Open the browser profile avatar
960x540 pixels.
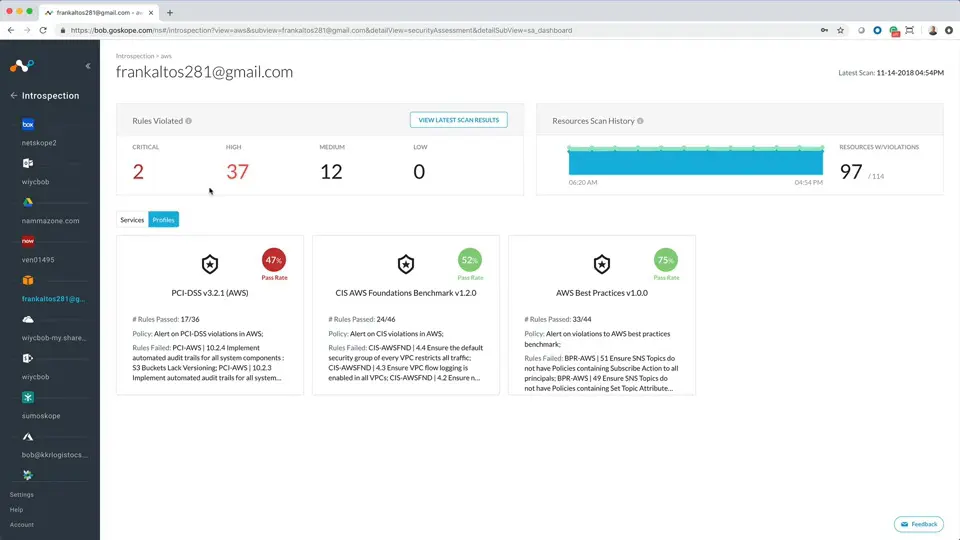click(932, 30)
